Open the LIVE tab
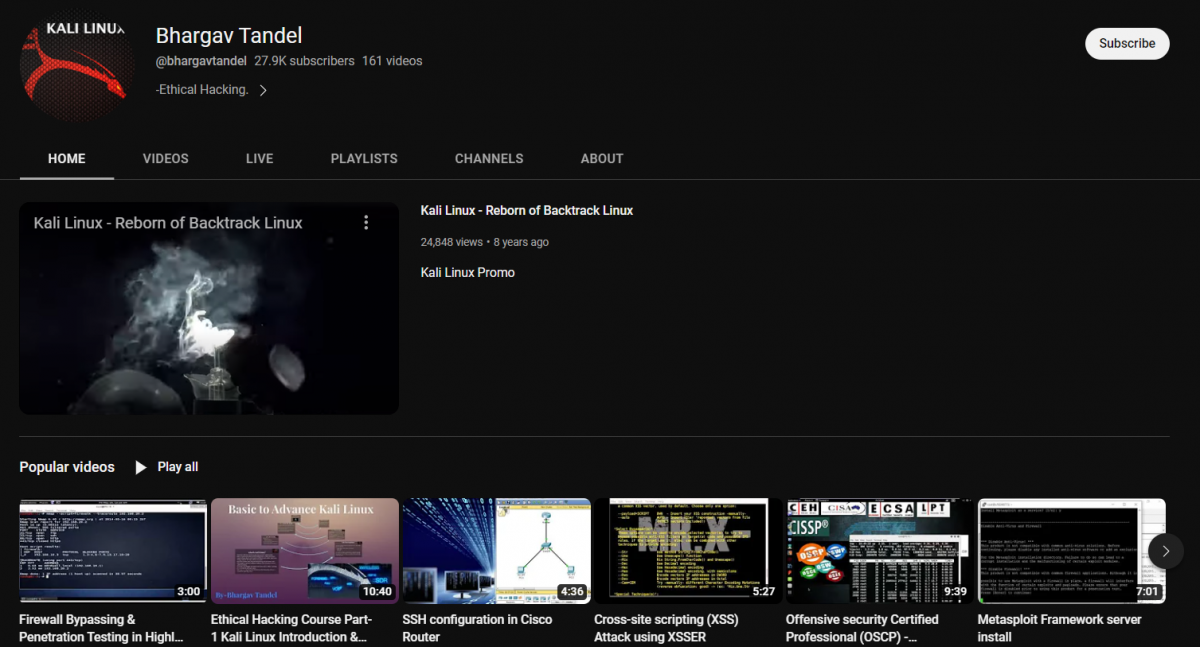 [x=260, y=158]
